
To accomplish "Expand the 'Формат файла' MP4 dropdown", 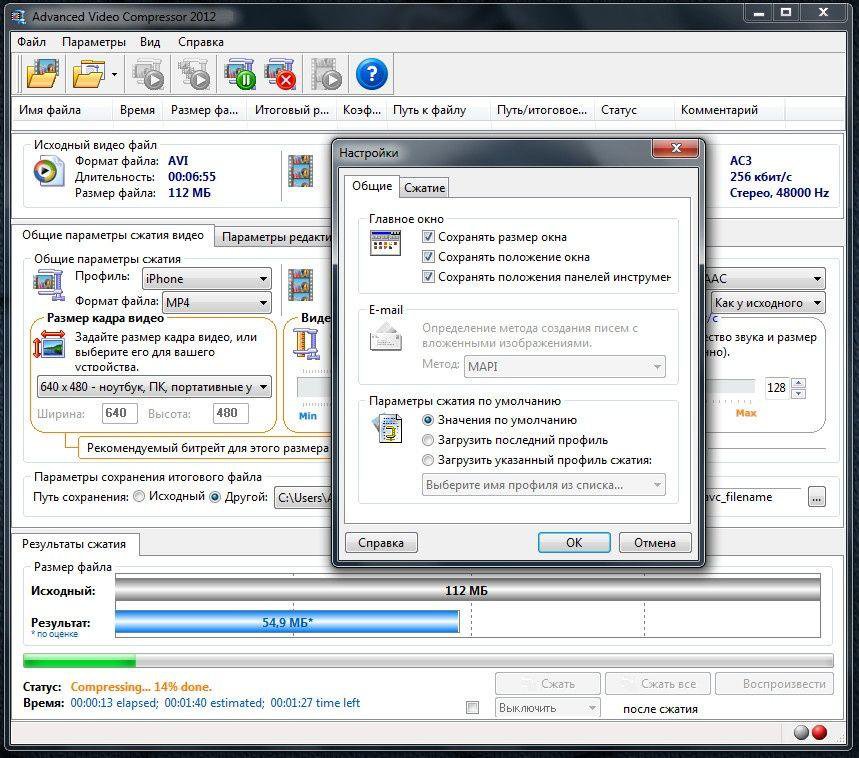I will pos(216,302).
